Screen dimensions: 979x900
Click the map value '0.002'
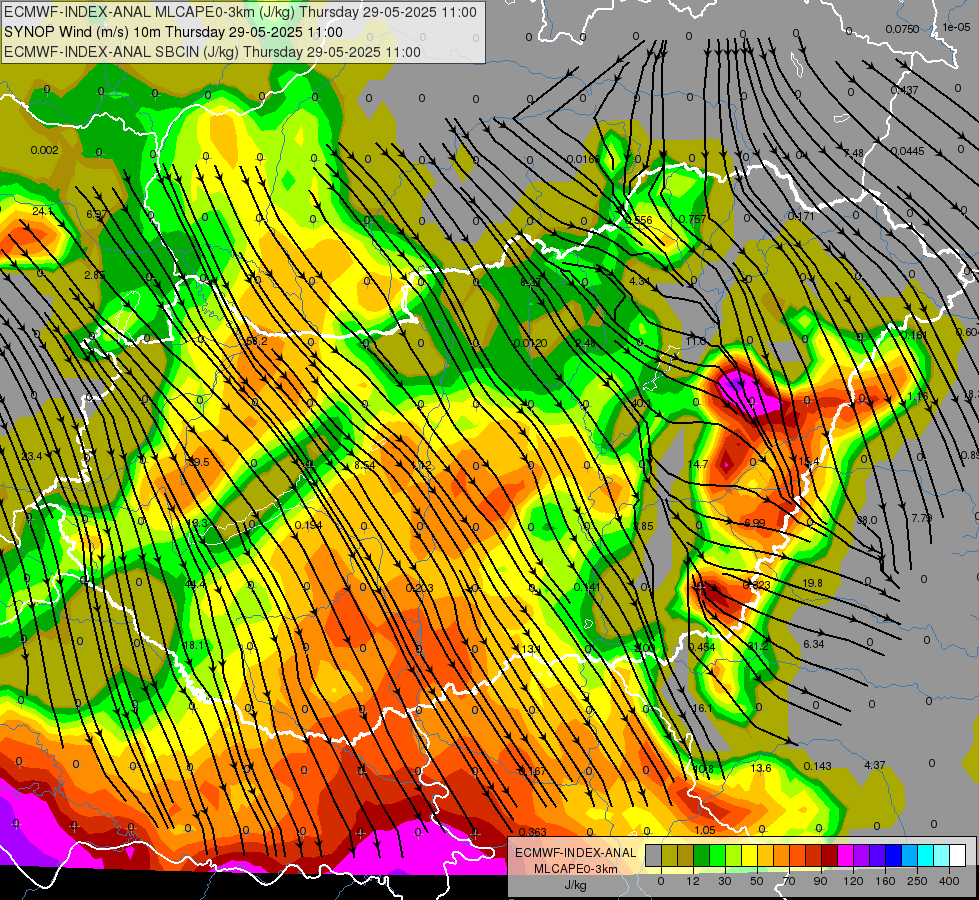pyautogui.click(x=44, y=150)
